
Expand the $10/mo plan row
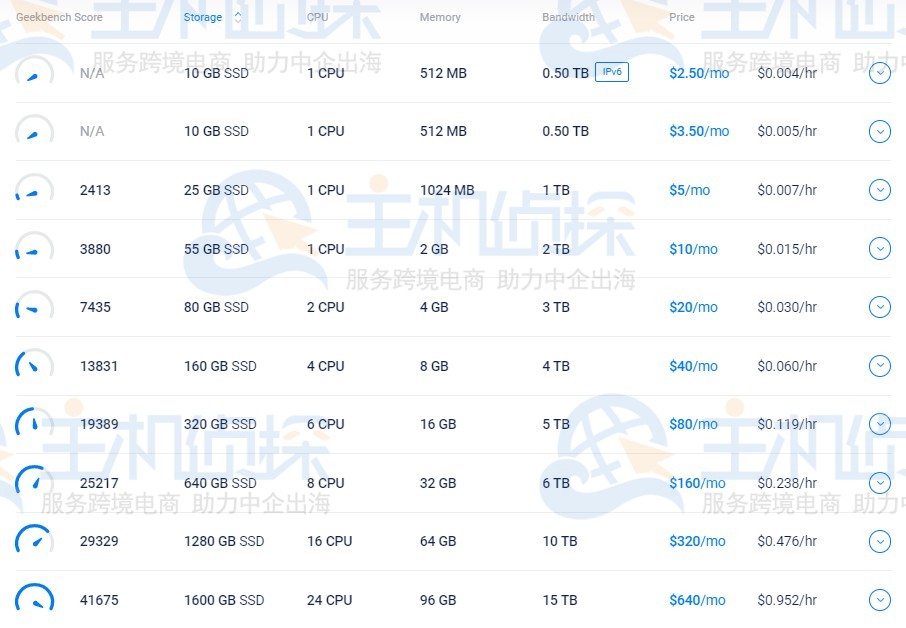pyautogui.click(x=879, y=248)
